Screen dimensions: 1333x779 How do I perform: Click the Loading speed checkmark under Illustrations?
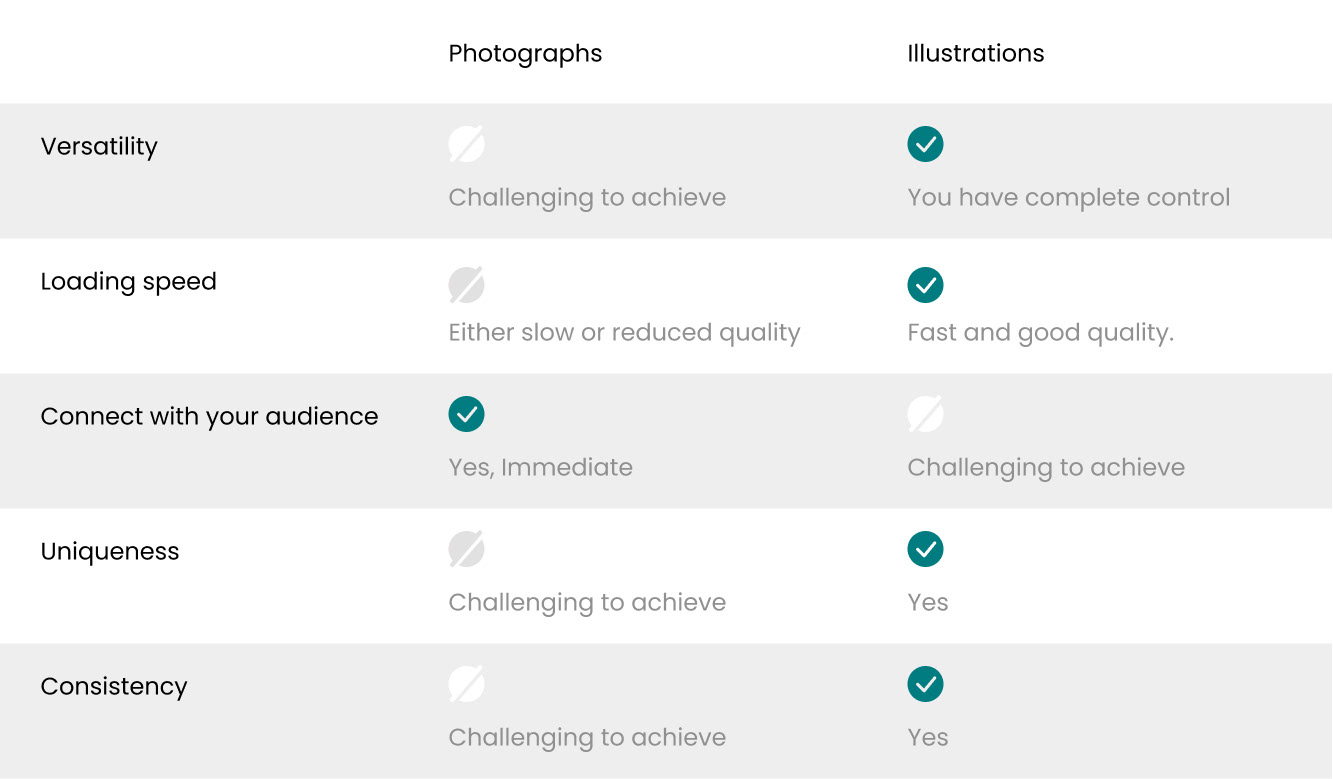925,285
